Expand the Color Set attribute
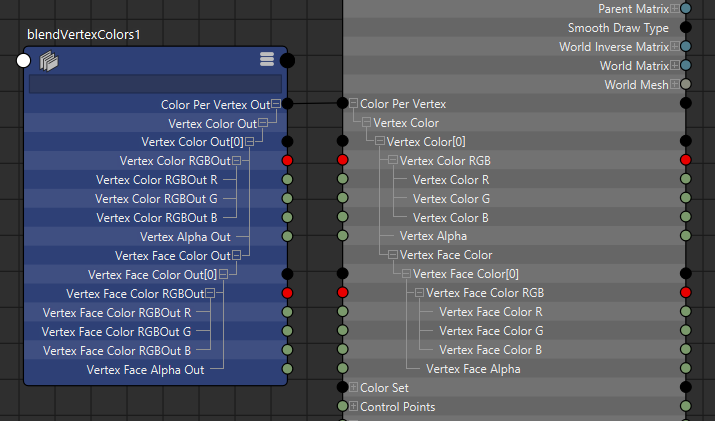The width and height of the screenshot is (715, 421). pos(353,388)
